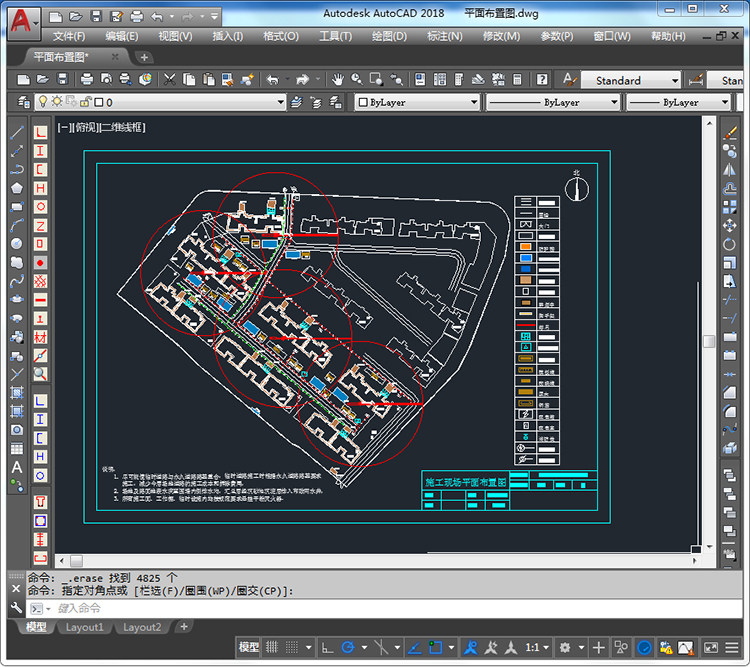Select the Line drawing tool
This screenshot has width=750, height=667.
[17, 132]
